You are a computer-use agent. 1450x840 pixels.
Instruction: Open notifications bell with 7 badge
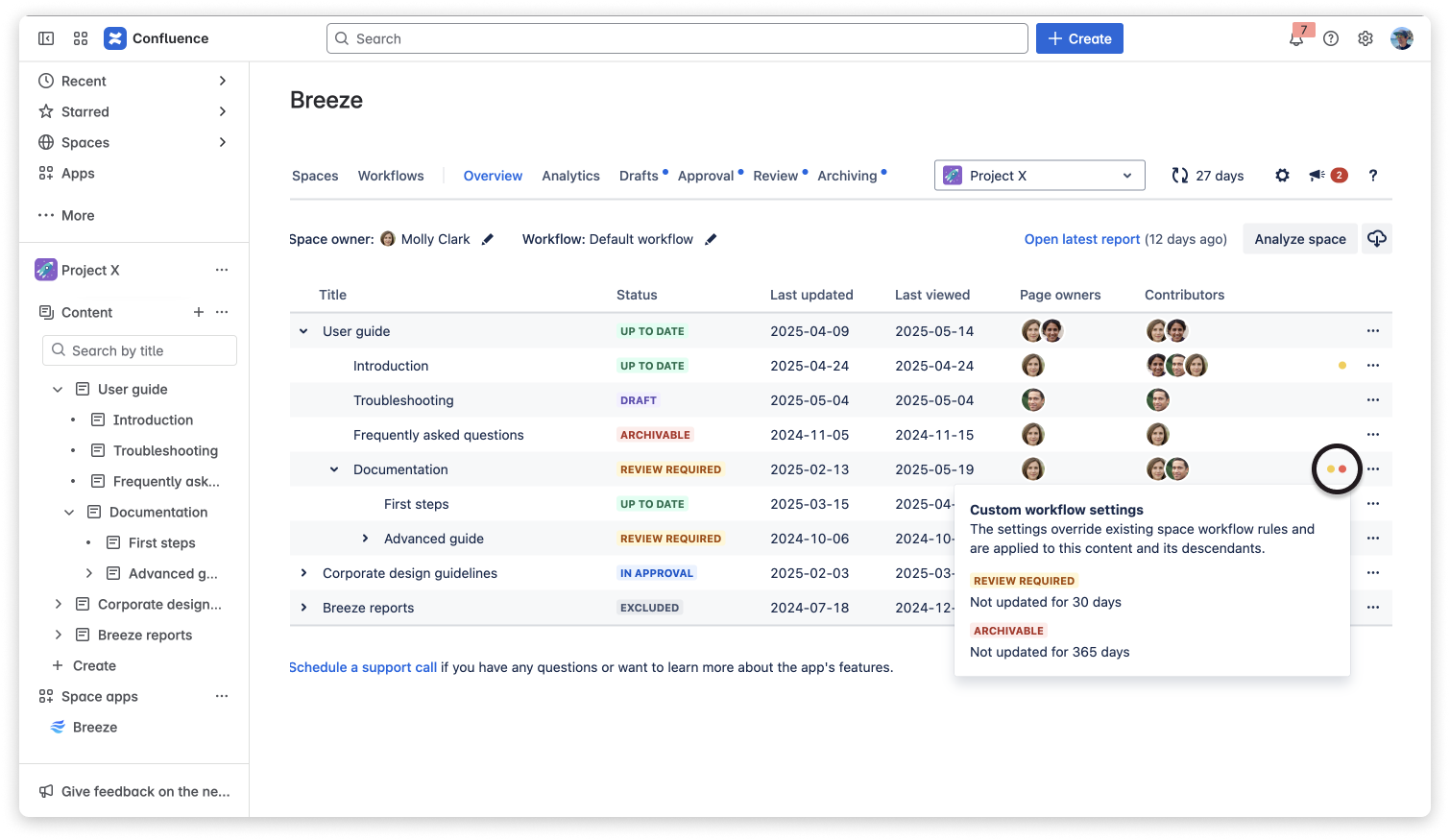[1297, 37]
